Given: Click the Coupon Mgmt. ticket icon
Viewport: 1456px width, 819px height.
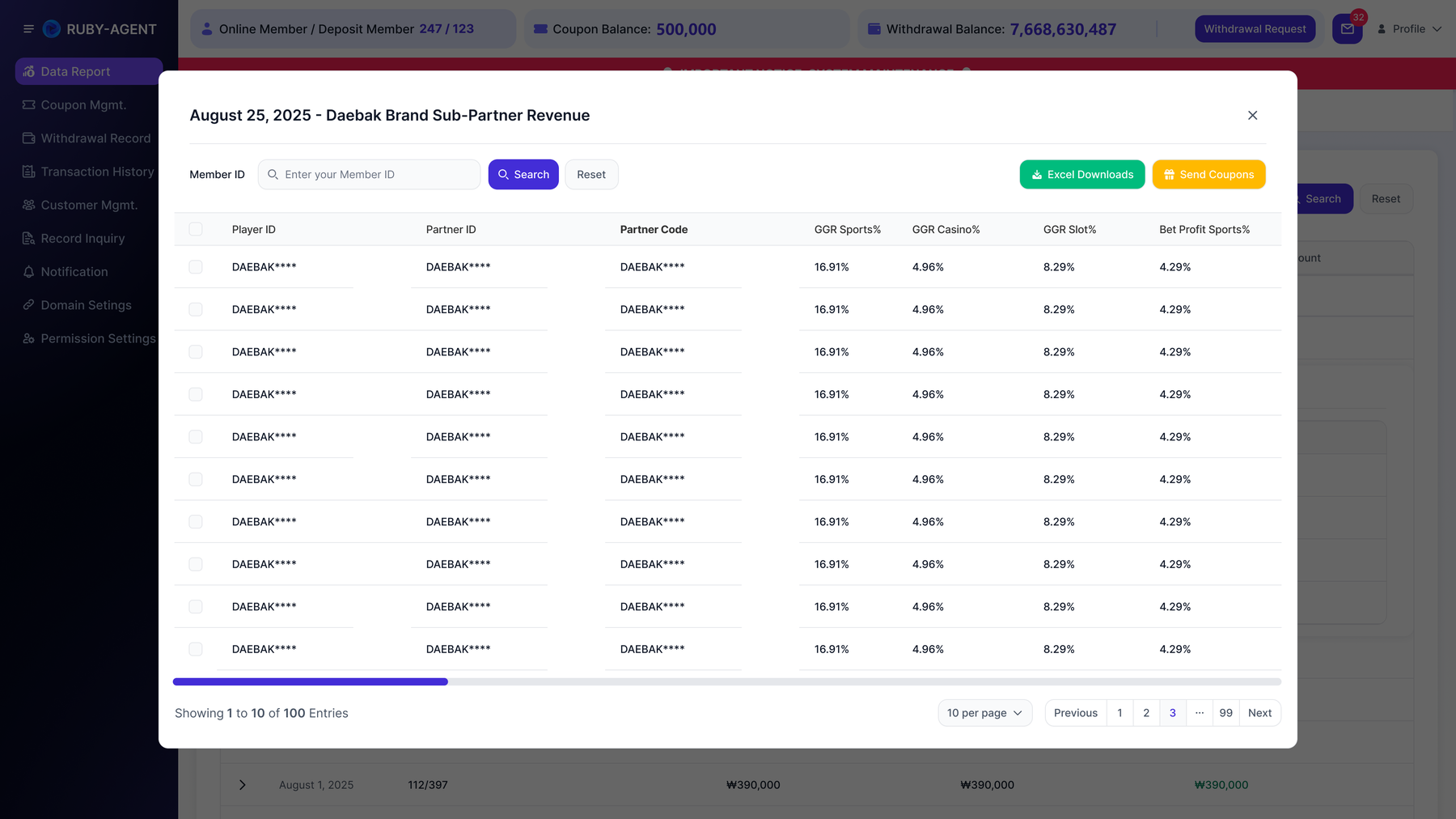Looking at the screenshot, I should pyautogui.click(x=29, y=105).
